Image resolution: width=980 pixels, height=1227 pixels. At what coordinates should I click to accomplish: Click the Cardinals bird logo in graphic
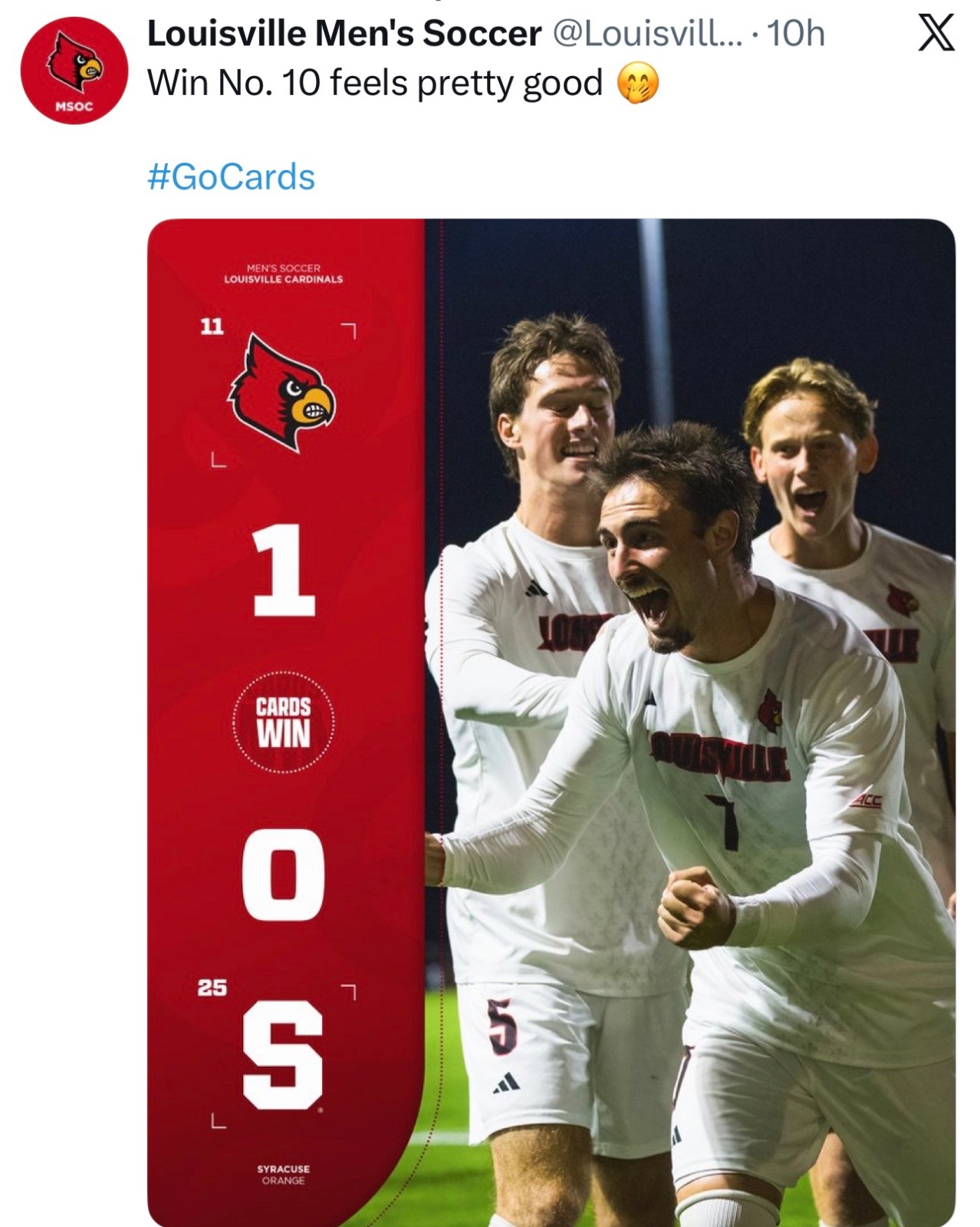(x=281, y=392)
